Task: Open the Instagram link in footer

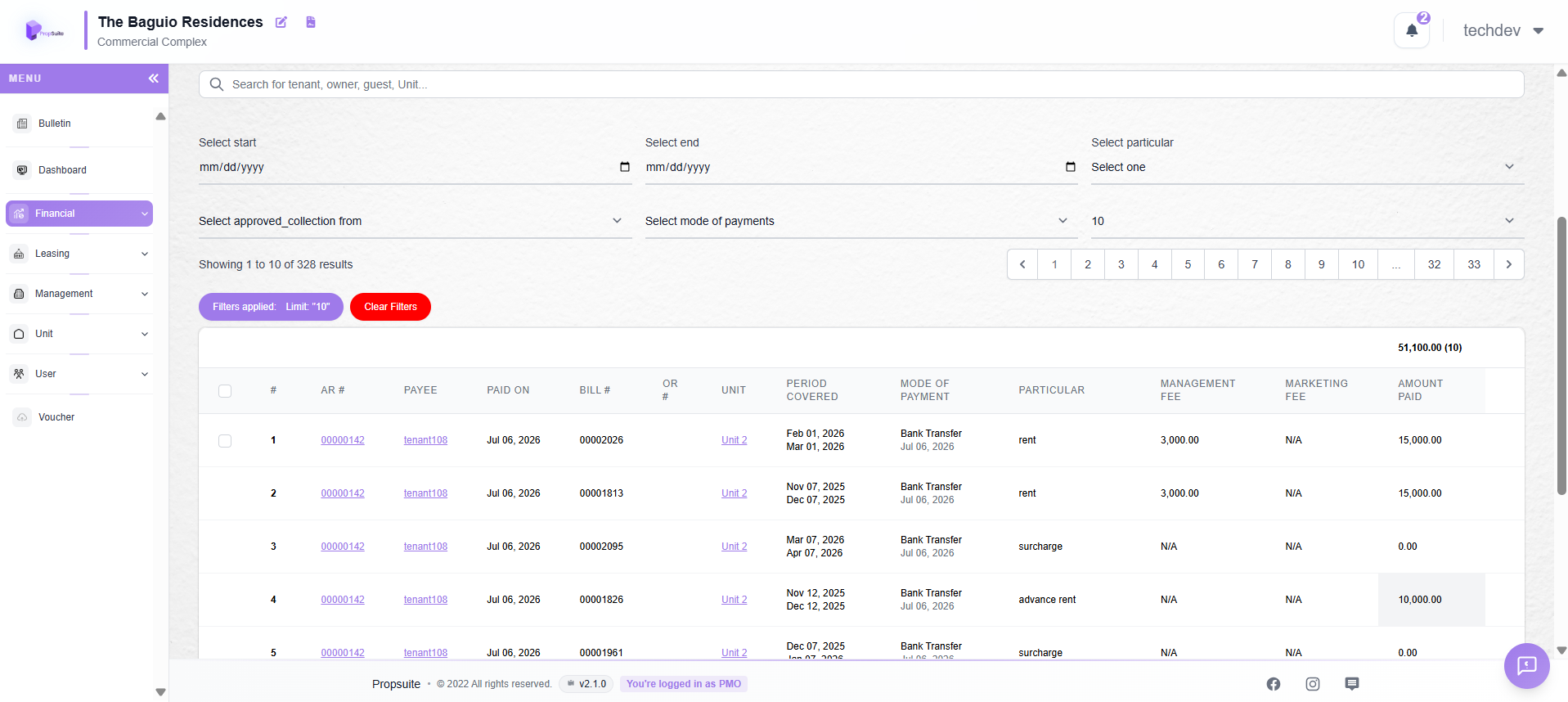Action: coord(1313,684)
